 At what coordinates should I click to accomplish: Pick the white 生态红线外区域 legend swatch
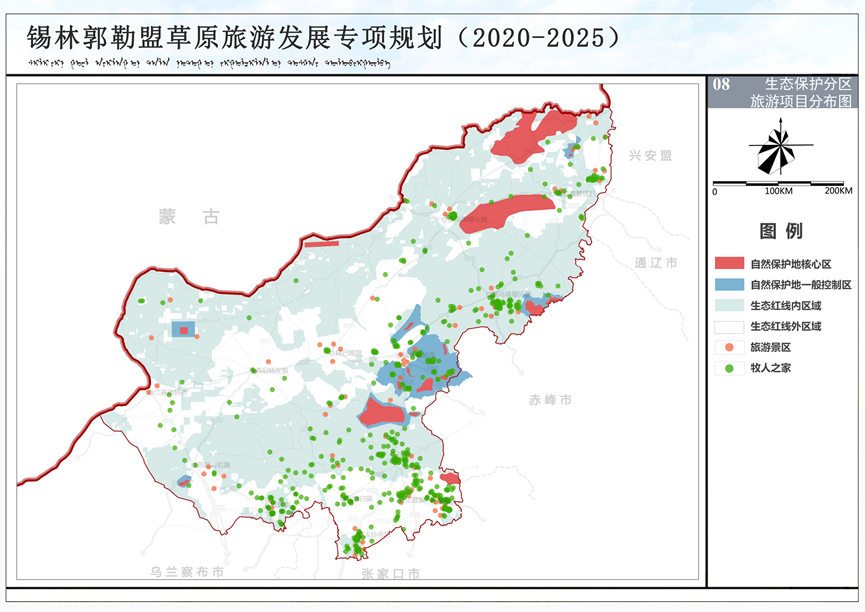pyautogui.click(x=729, y=326)
